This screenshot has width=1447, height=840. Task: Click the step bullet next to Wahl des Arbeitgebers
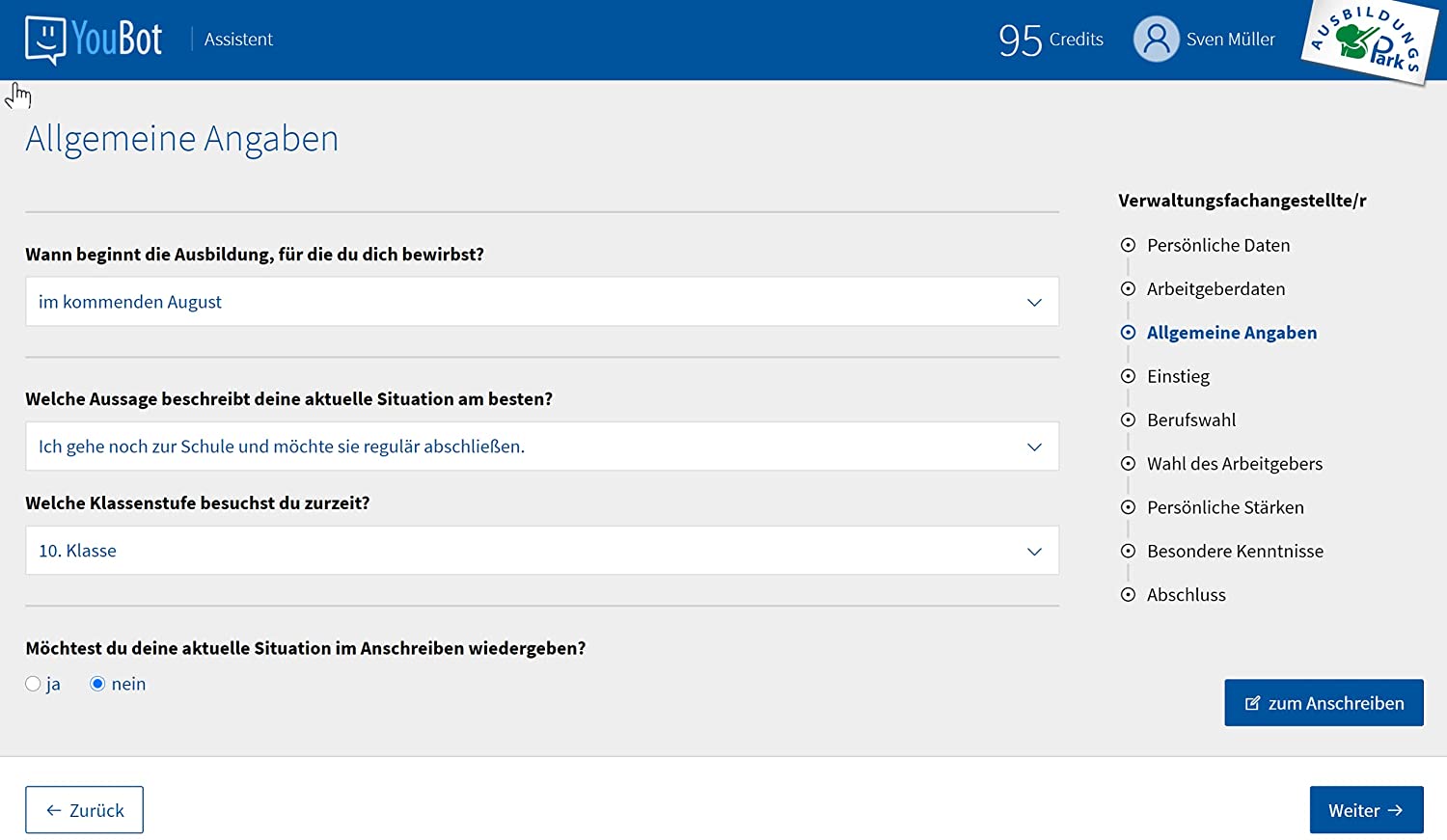click(1128, 464)
